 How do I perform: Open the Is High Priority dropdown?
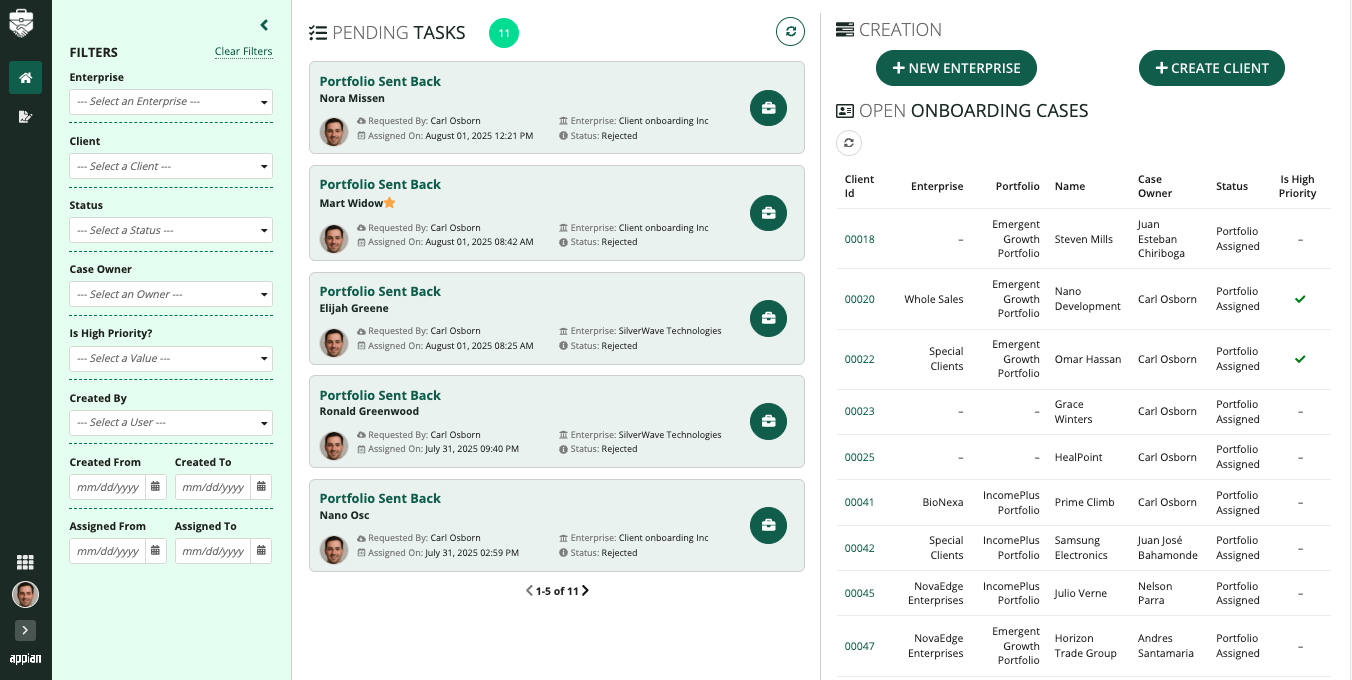pos(171,358)
